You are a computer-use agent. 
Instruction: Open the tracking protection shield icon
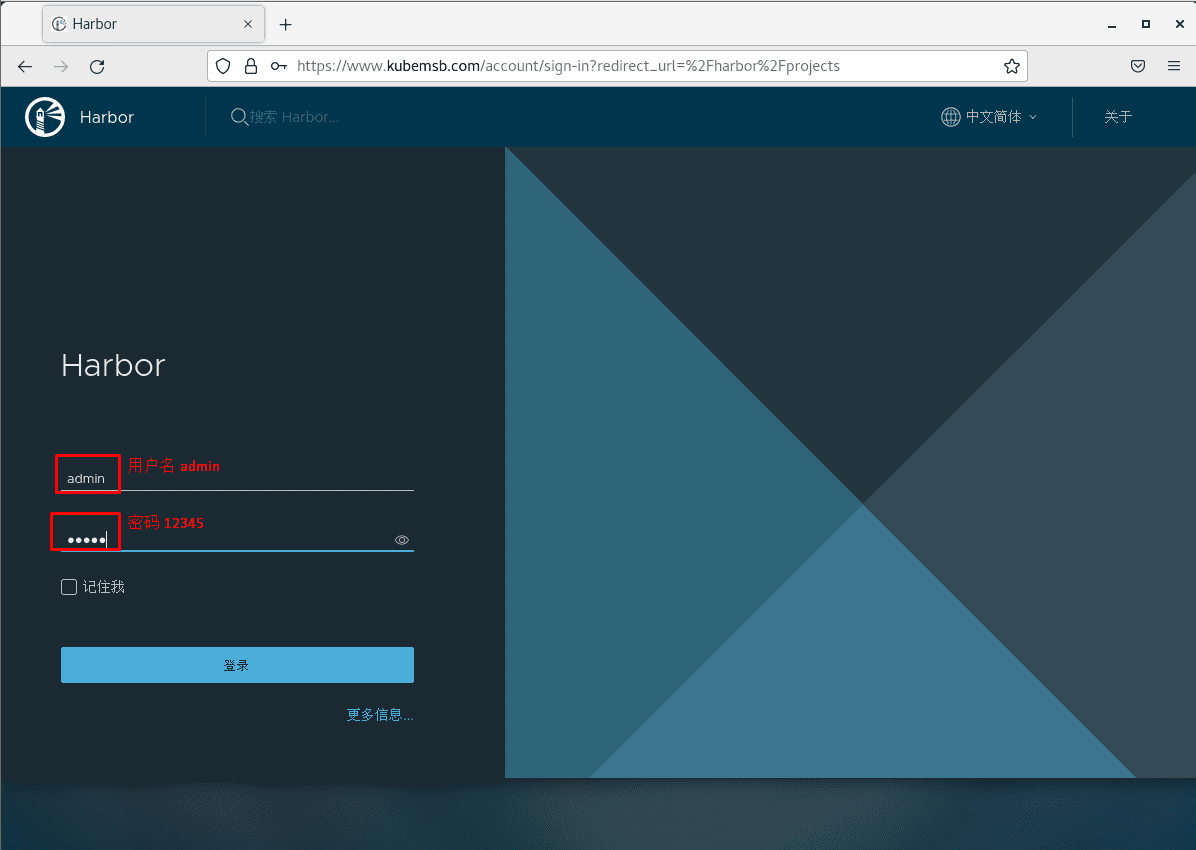point(223,66)
